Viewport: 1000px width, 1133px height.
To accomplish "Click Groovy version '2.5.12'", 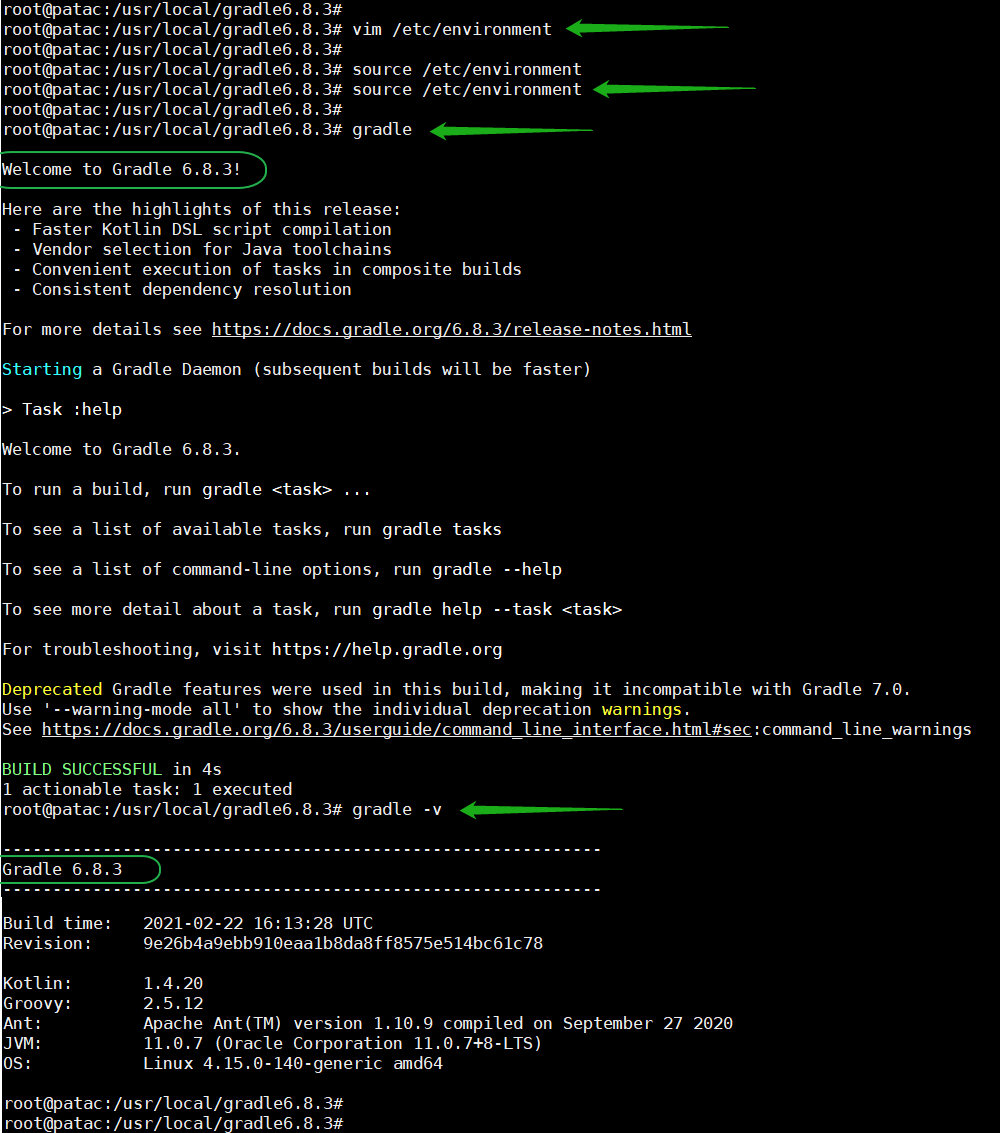I will click(173, 1004).
